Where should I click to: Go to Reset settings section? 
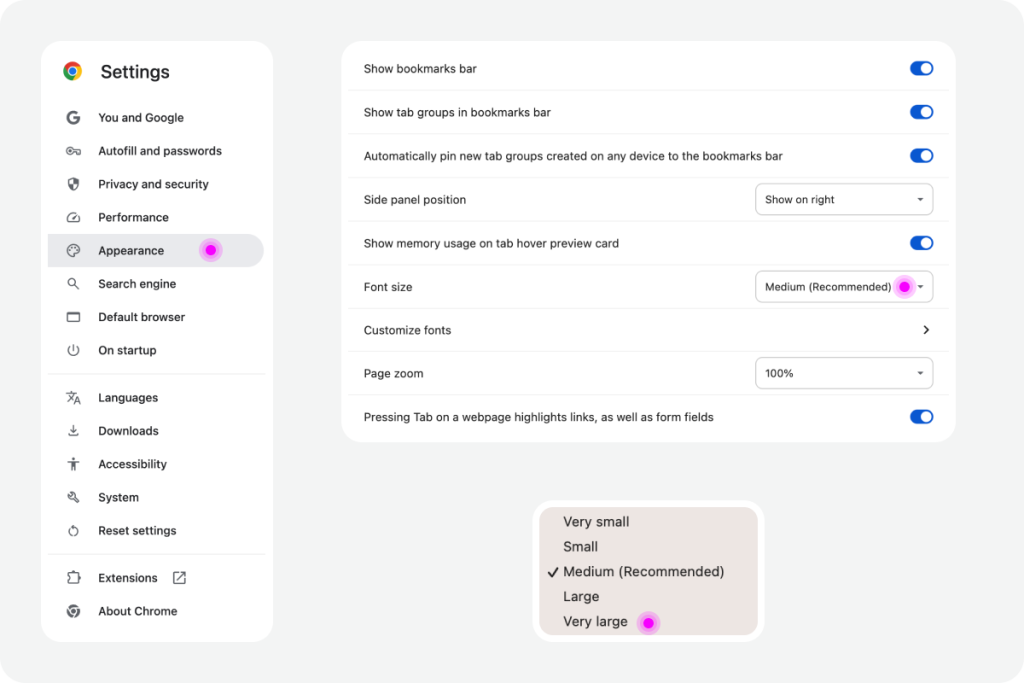coord(137,531)
